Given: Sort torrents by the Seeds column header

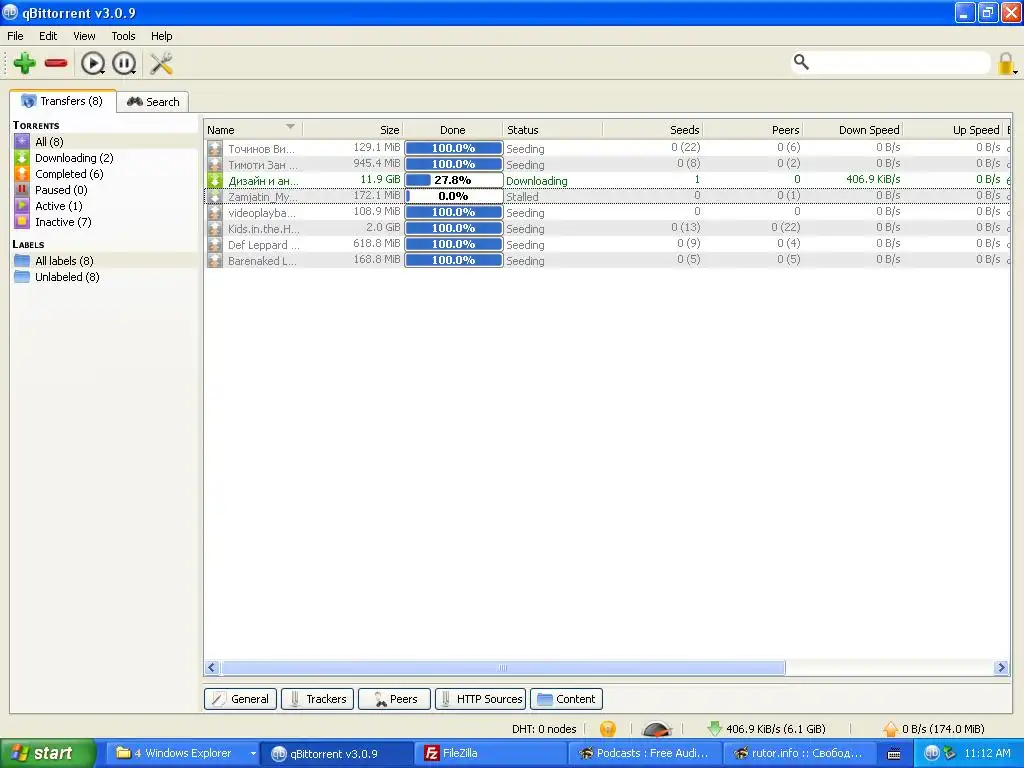Looking at the screenshot, I should tap(652, 129).
